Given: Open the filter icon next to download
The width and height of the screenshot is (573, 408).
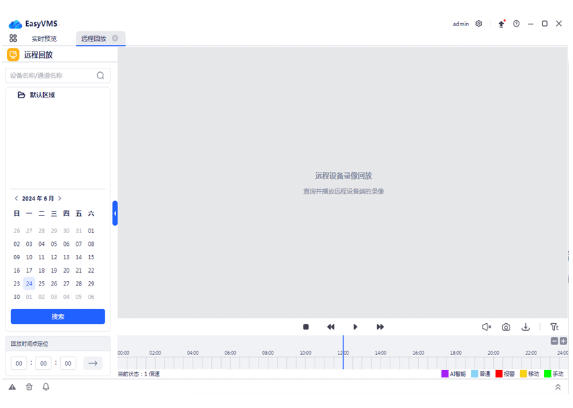Looking at the screenshot, I should click(x=554, y=327).
